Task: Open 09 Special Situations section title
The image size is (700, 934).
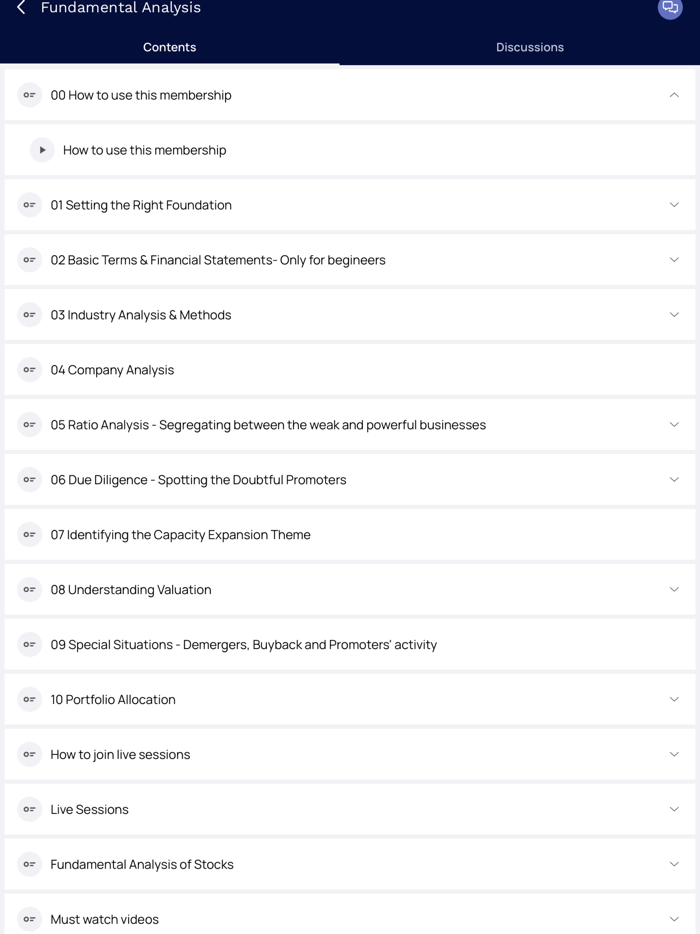Action: 244,645
